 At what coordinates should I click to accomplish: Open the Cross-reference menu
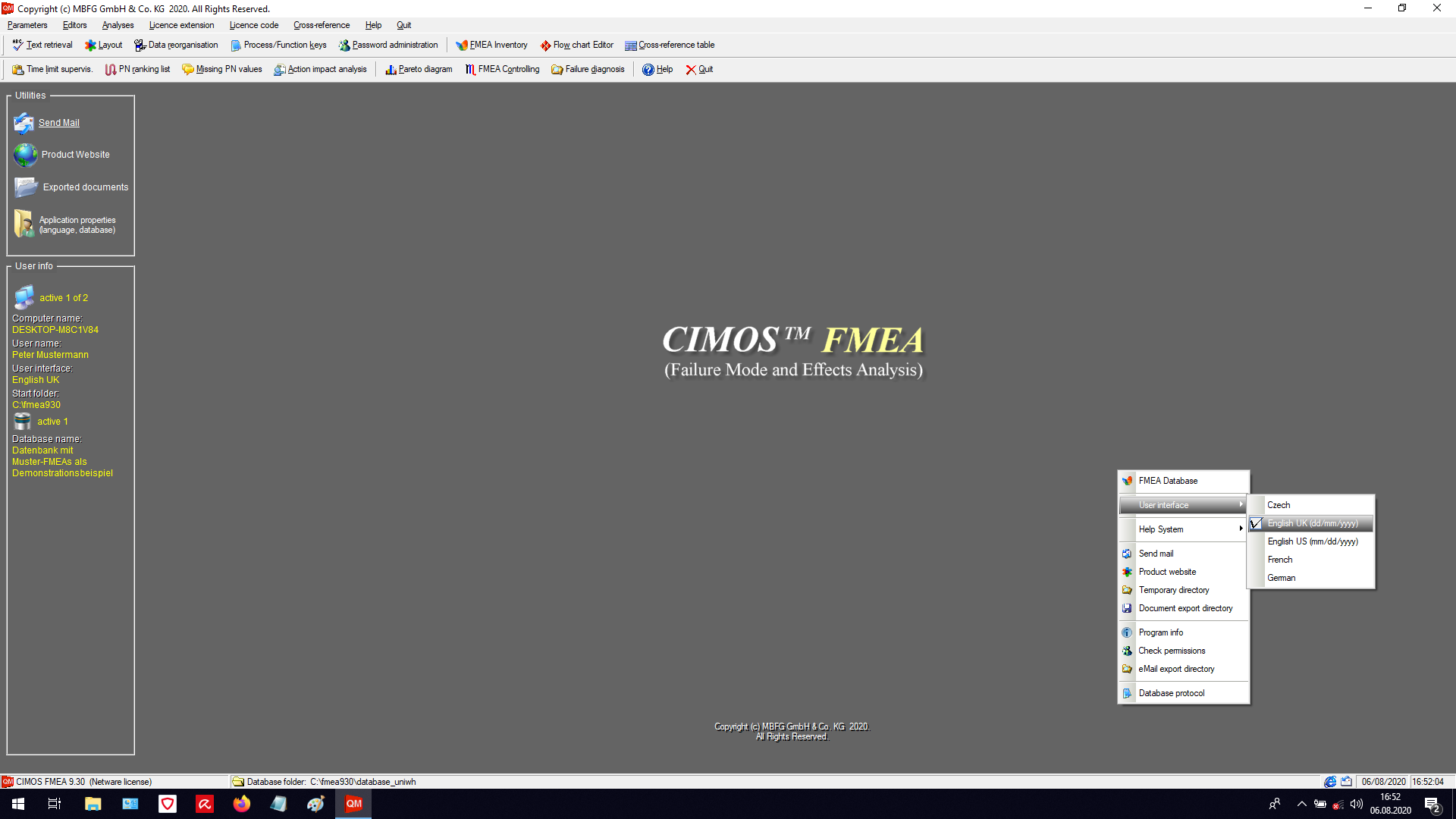pyautogui.click(x=322, y=25)
